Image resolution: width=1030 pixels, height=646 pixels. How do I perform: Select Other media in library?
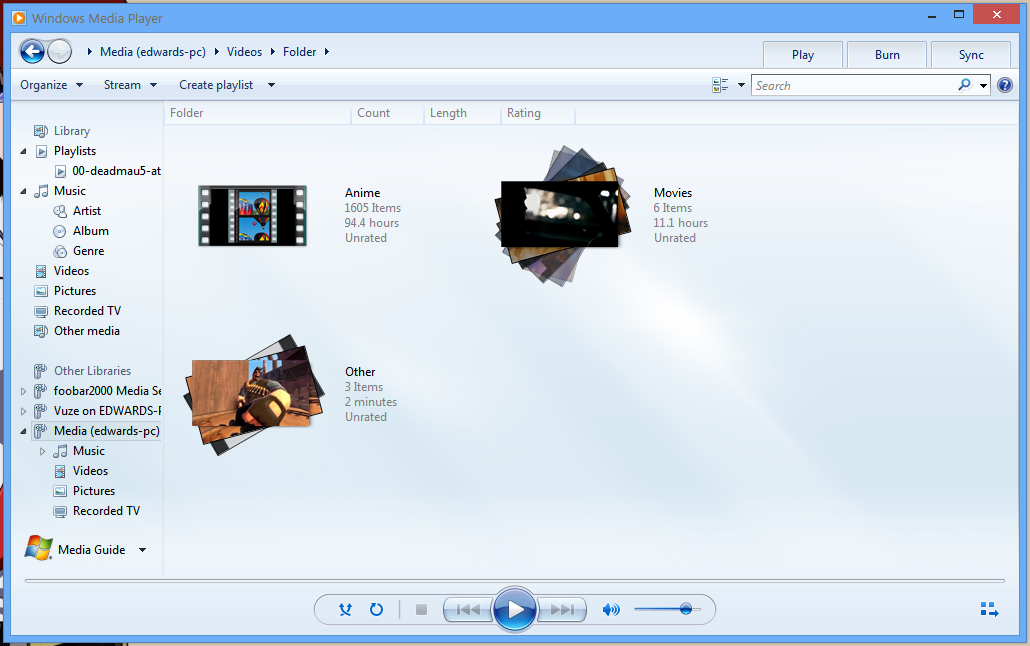pos(87,331)
